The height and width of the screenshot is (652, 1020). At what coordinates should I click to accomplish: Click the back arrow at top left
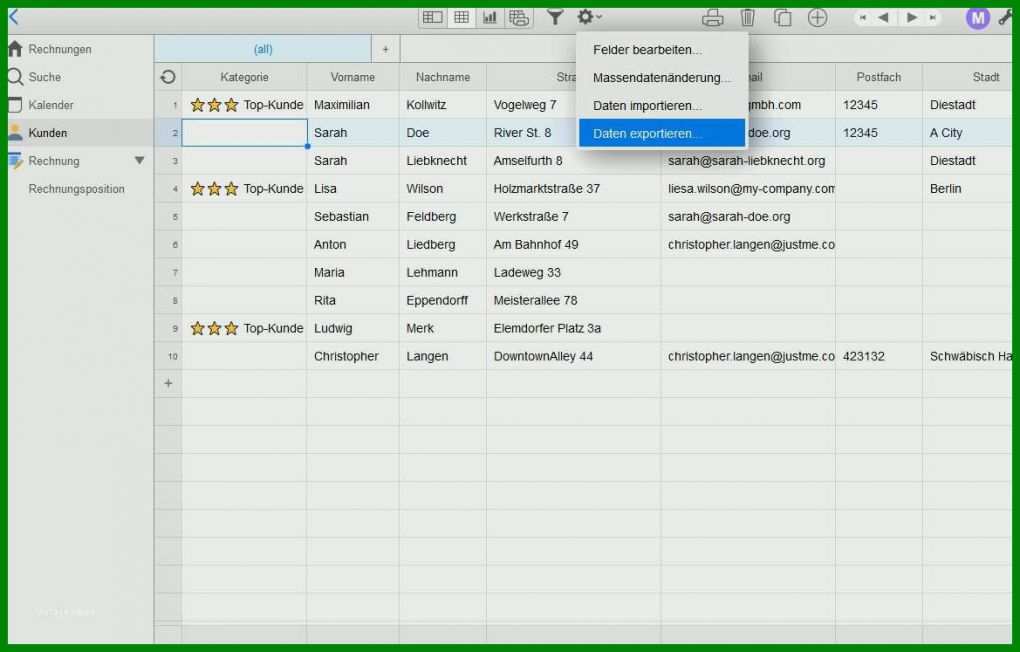coord(14,17)
